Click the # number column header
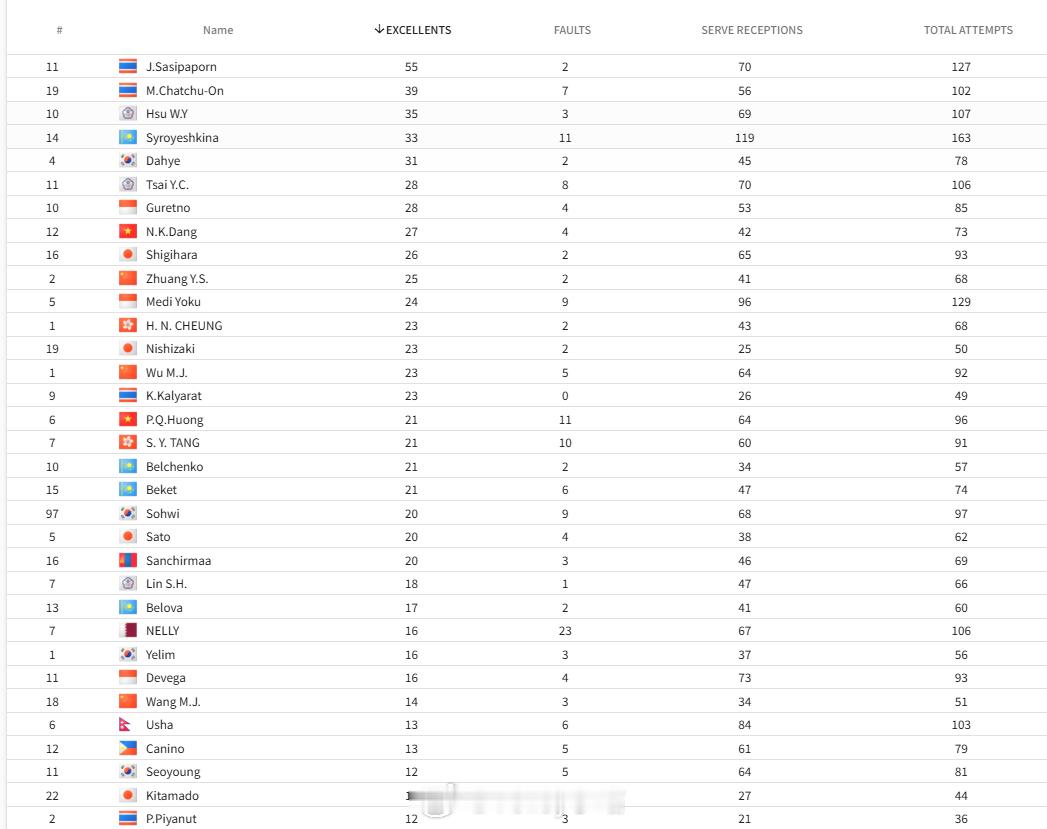The height and width of the screenshot is (829, 1047). click(59, 30)
